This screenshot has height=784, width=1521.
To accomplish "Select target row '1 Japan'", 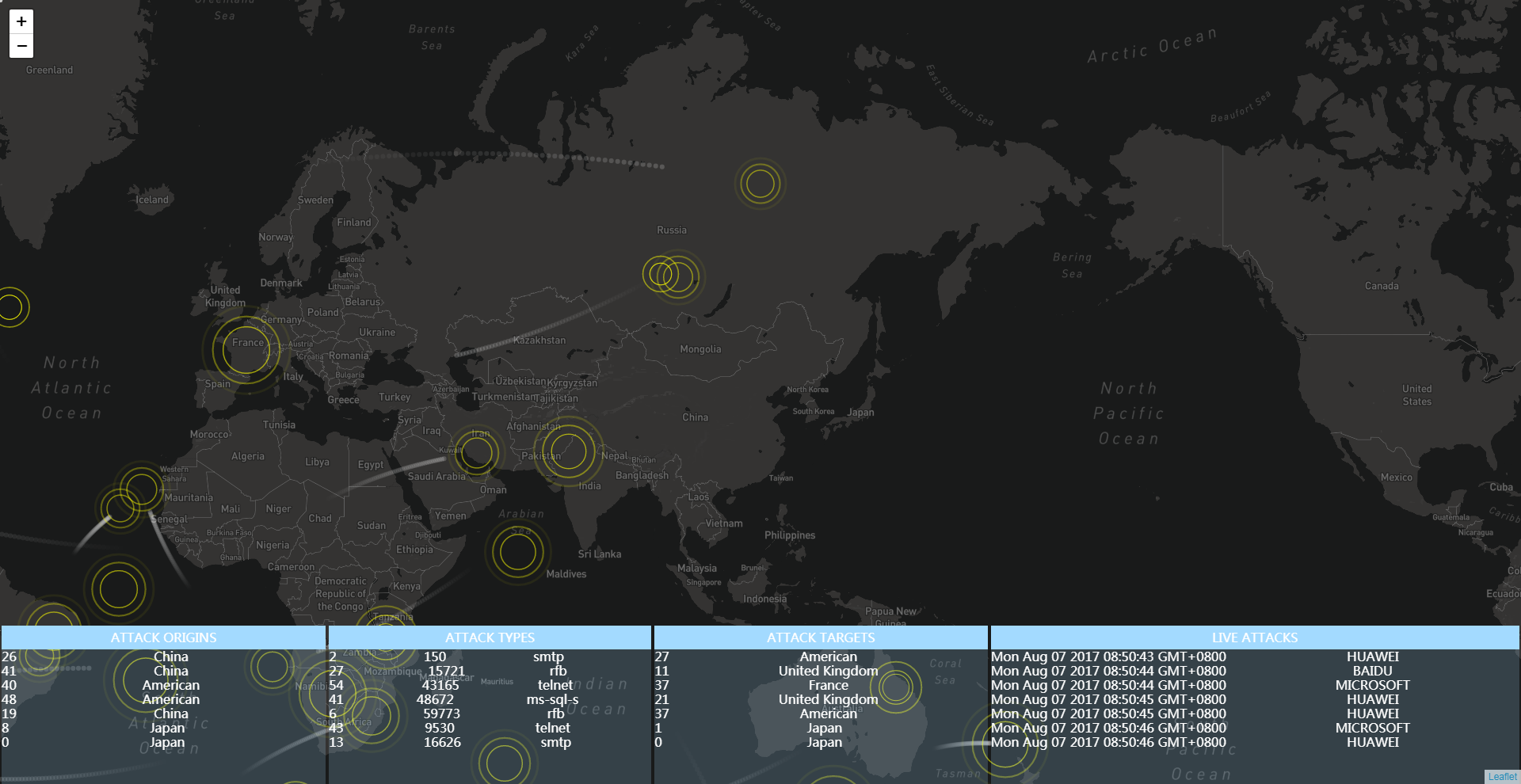I will pos(821,728).
